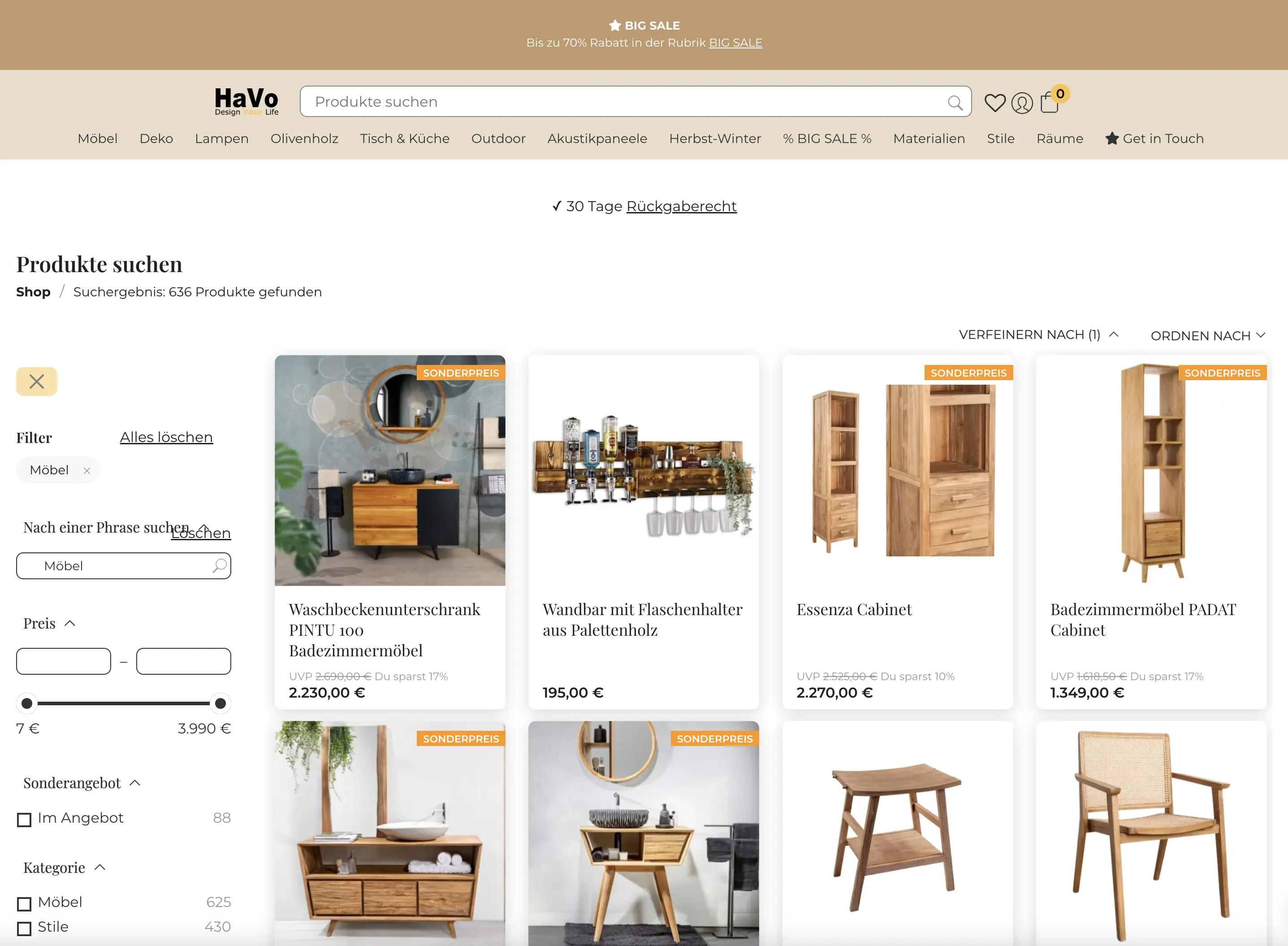Click the maximum price slider handle
Image resolution: width=1288 pixels, height=946 pixels.
click(220, 703)
